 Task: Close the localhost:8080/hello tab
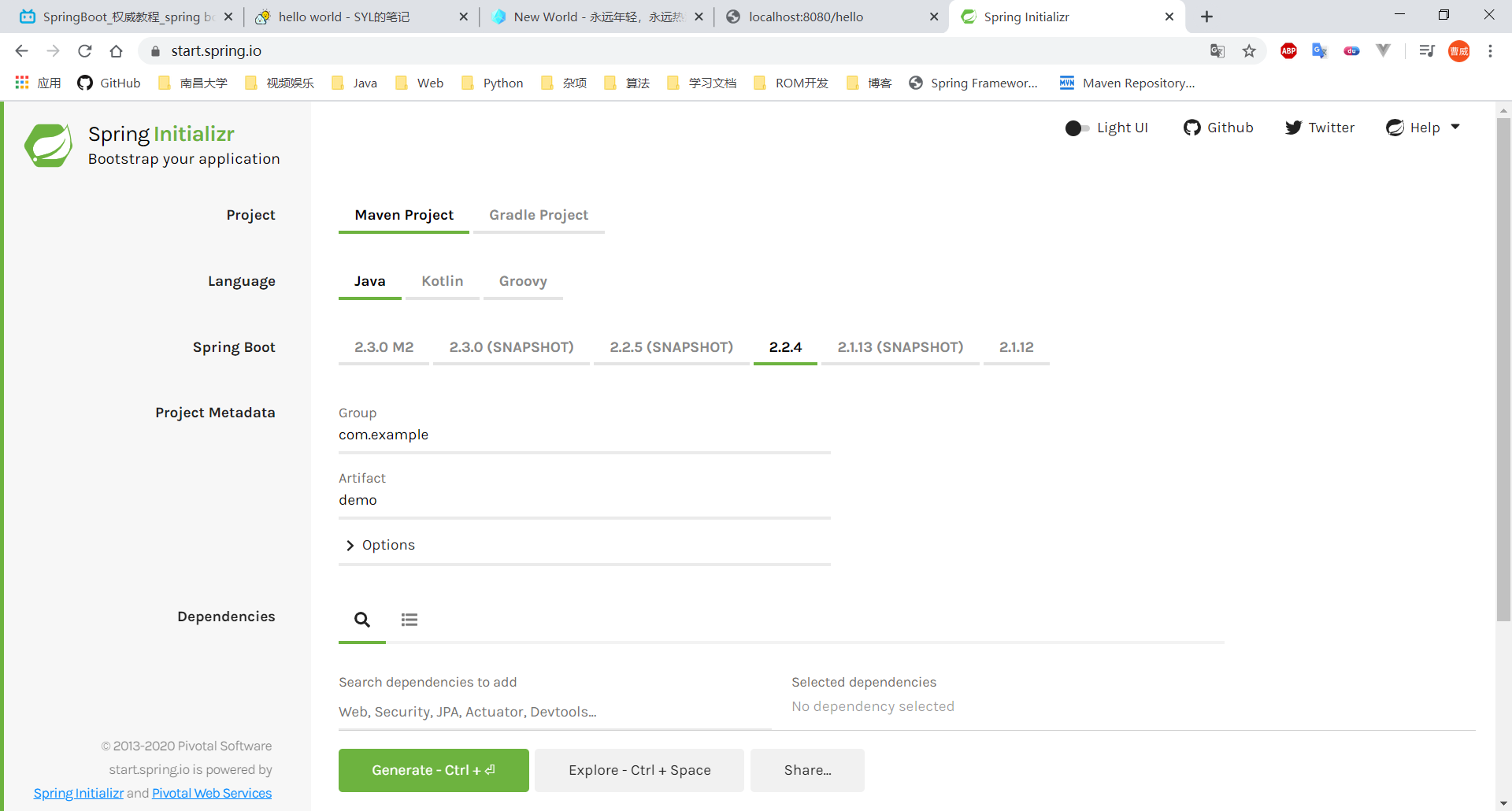(934, 17)
